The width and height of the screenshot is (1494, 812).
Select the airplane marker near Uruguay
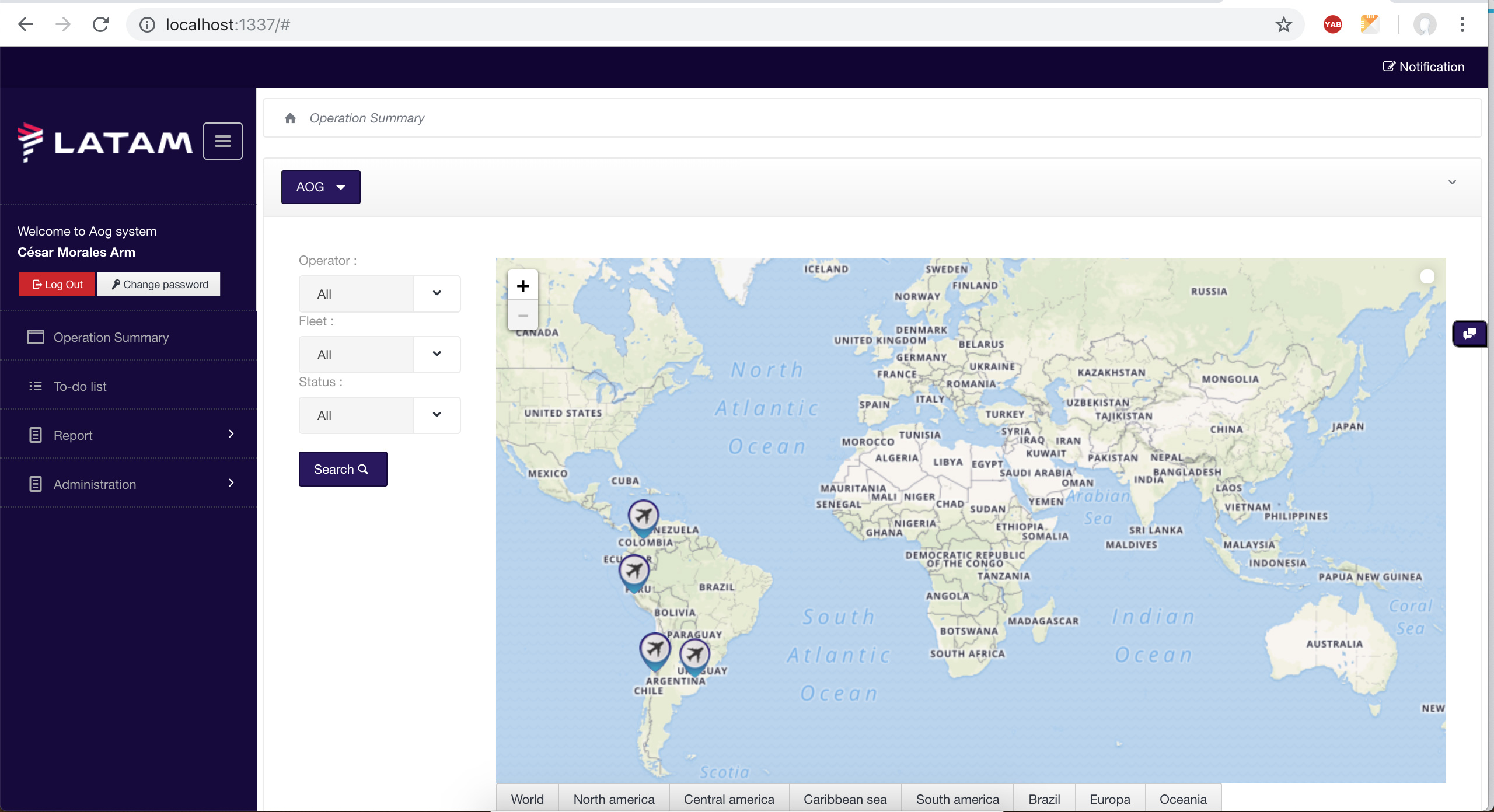pyautogui.click(x=694, y=657)
